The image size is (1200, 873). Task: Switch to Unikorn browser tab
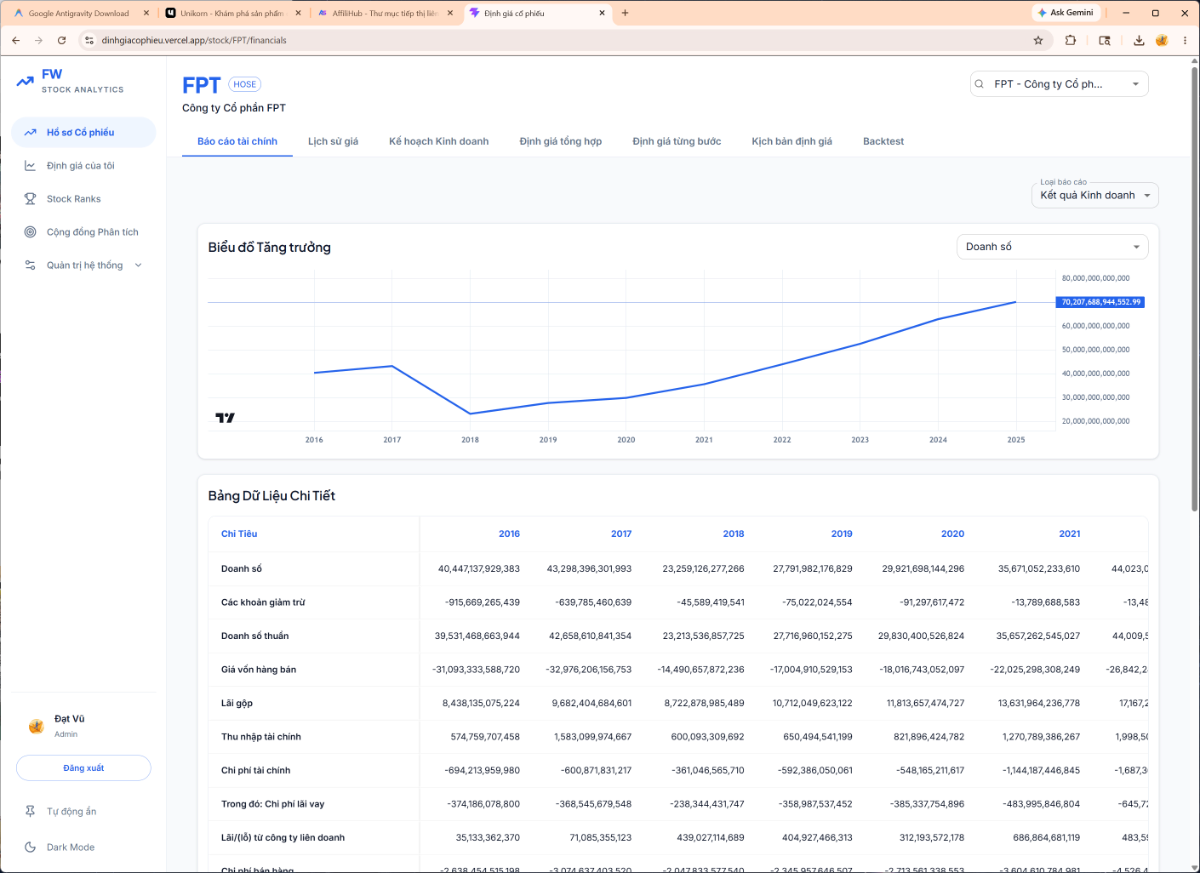tap(230, 13)
